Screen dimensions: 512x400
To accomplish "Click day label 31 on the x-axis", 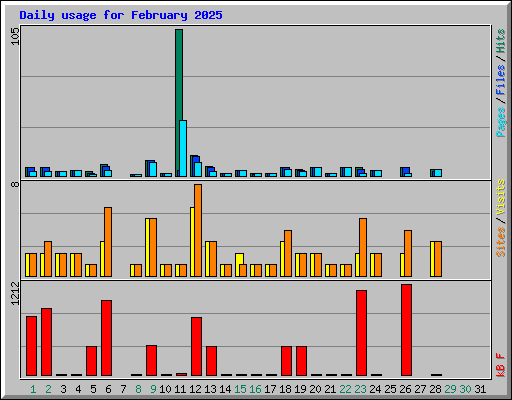I will (480, 389).
